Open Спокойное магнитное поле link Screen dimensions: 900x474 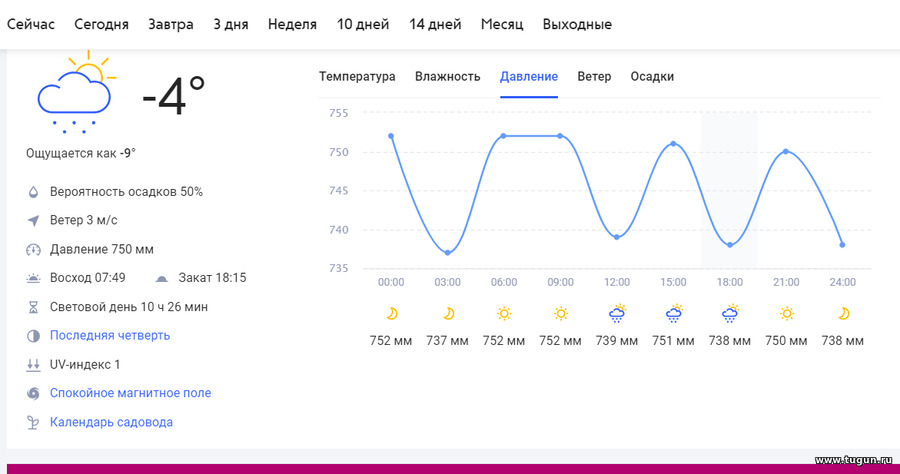130,393
